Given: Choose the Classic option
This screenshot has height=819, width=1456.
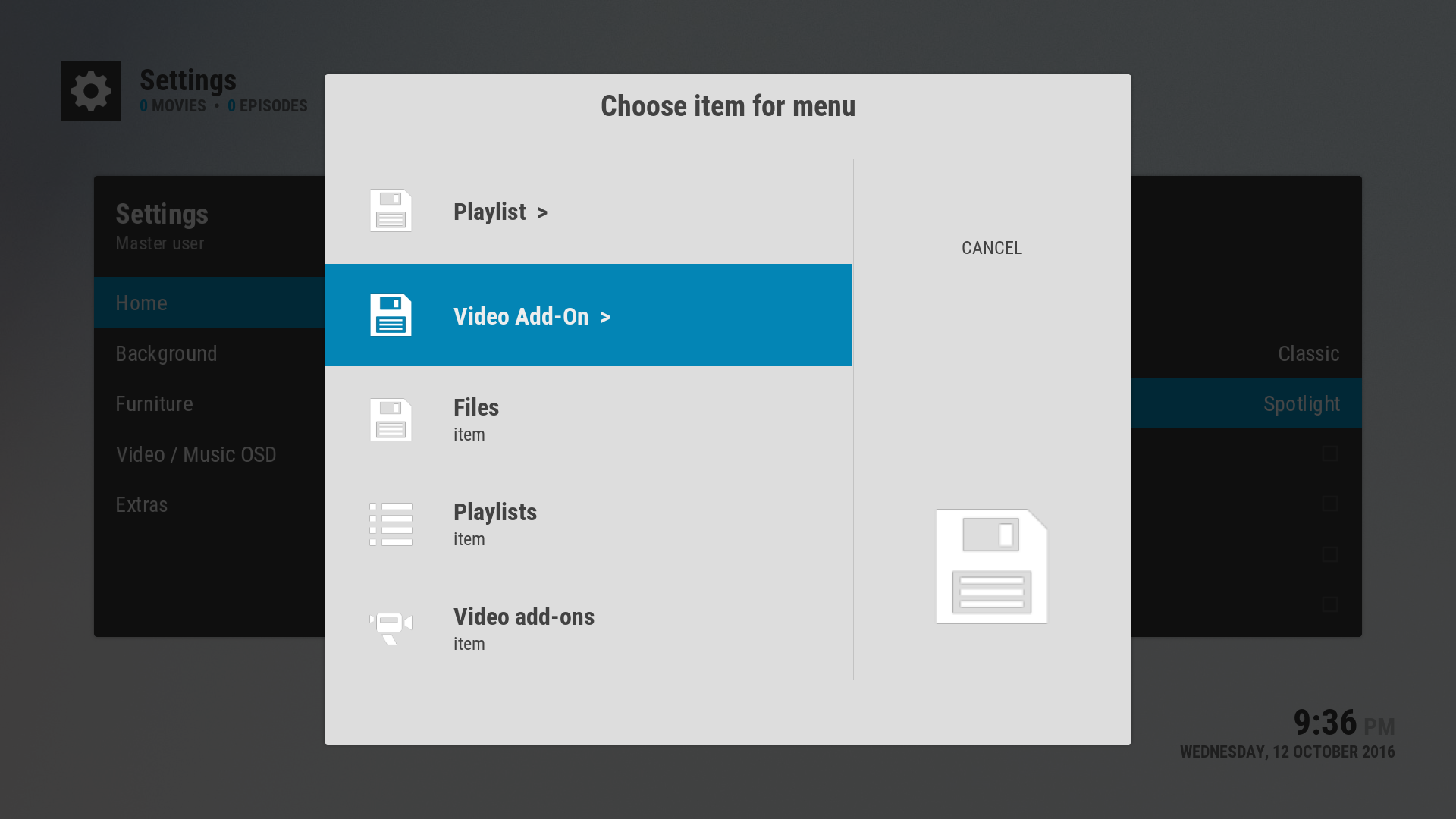Looking at the screenshot, I should (x=1307, y=353).
